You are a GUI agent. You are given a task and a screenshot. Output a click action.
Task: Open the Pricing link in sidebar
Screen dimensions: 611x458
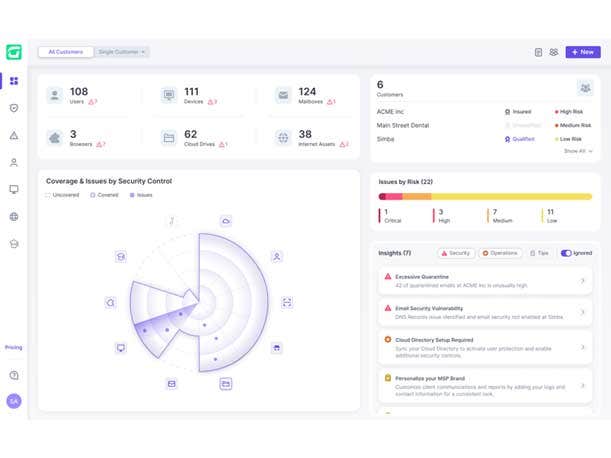(14, 347)
